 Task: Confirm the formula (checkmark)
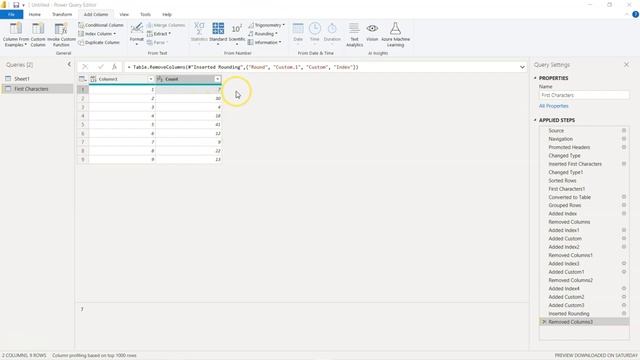100,67
